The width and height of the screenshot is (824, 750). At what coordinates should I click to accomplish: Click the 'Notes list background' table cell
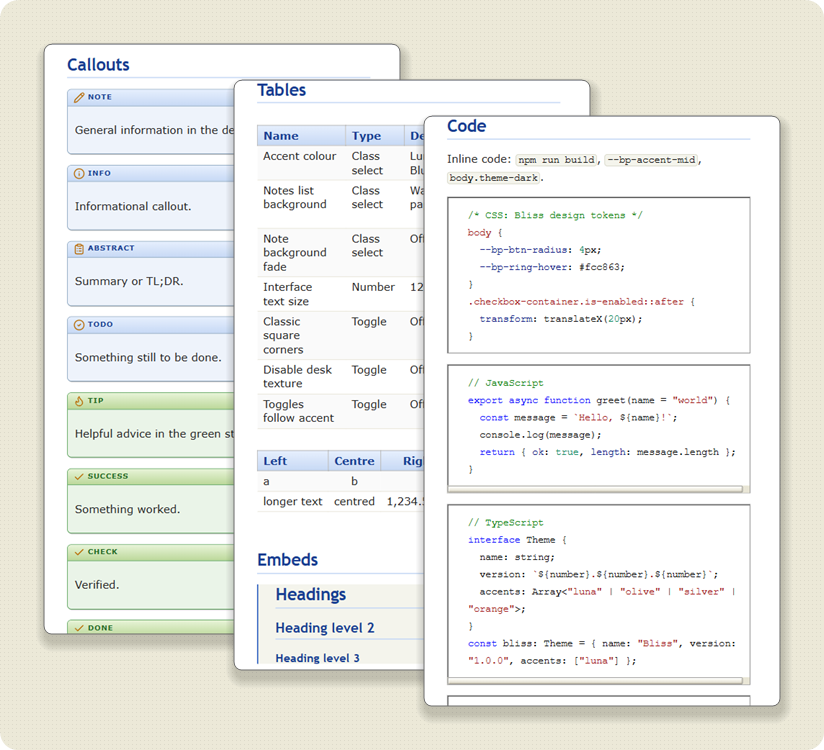point(301,204)
